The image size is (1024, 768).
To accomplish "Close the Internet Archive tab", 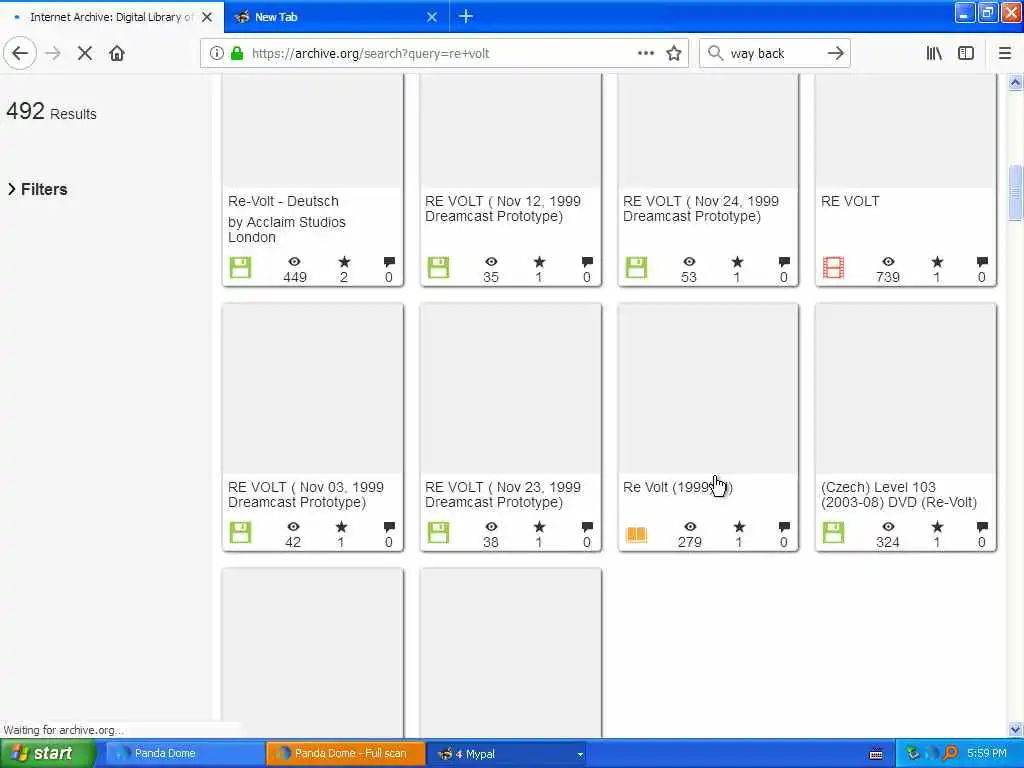I will (x=207, y=17).
